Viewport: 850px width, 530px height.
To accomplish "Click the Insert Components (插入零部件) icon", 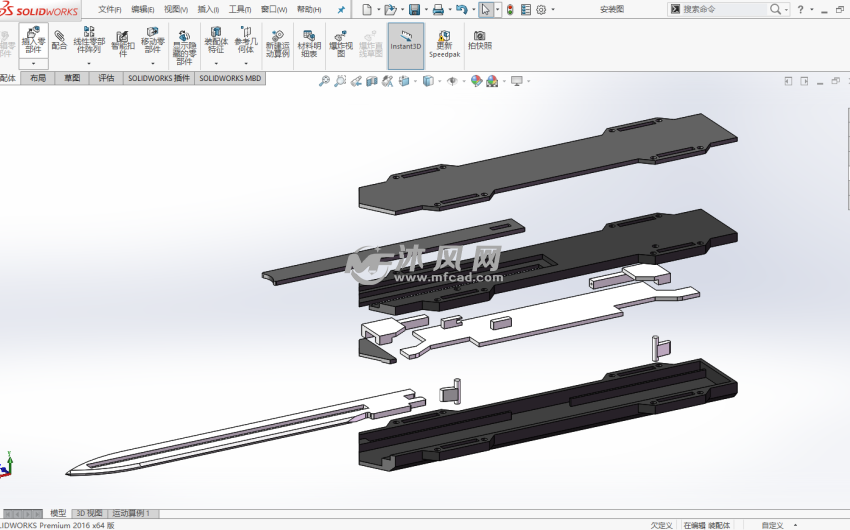I will tap(33, 40).
